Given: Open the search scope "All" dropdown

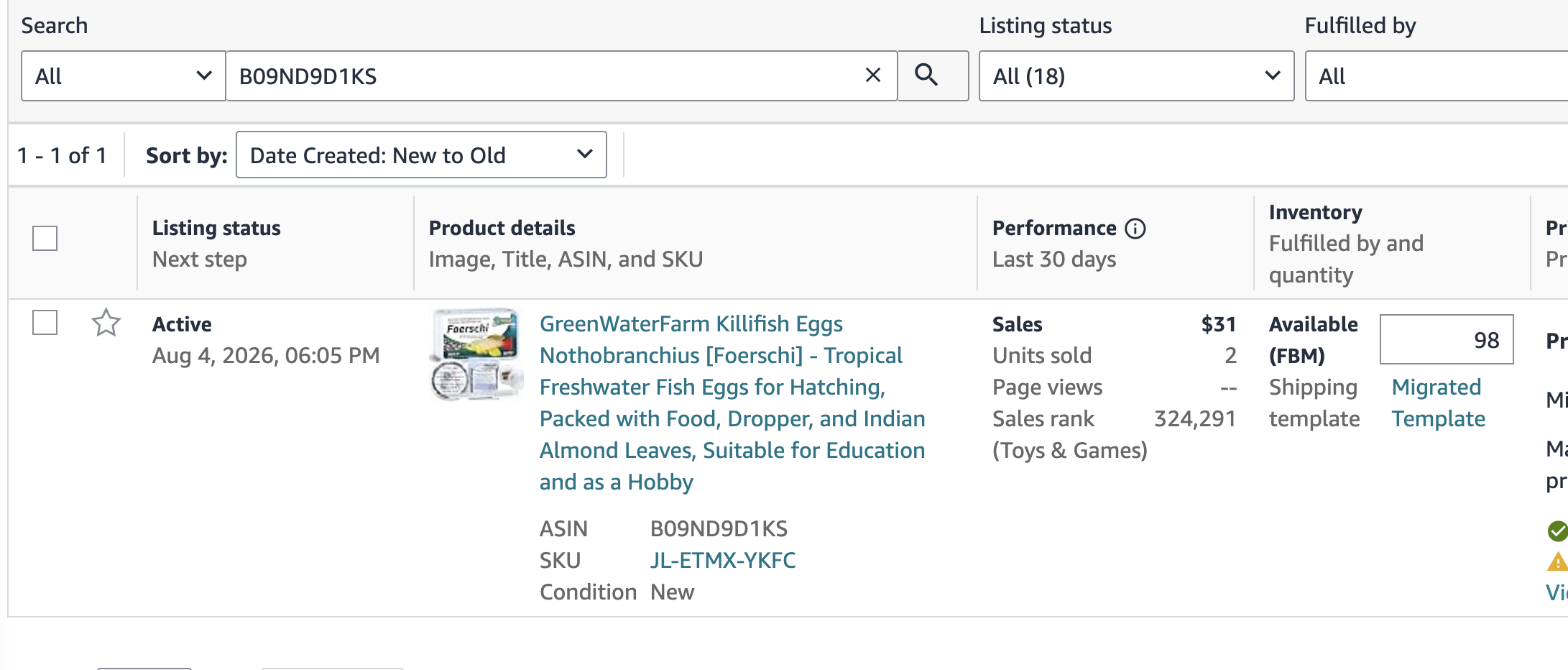Looking at the screenshot, I should click(124, 75).
